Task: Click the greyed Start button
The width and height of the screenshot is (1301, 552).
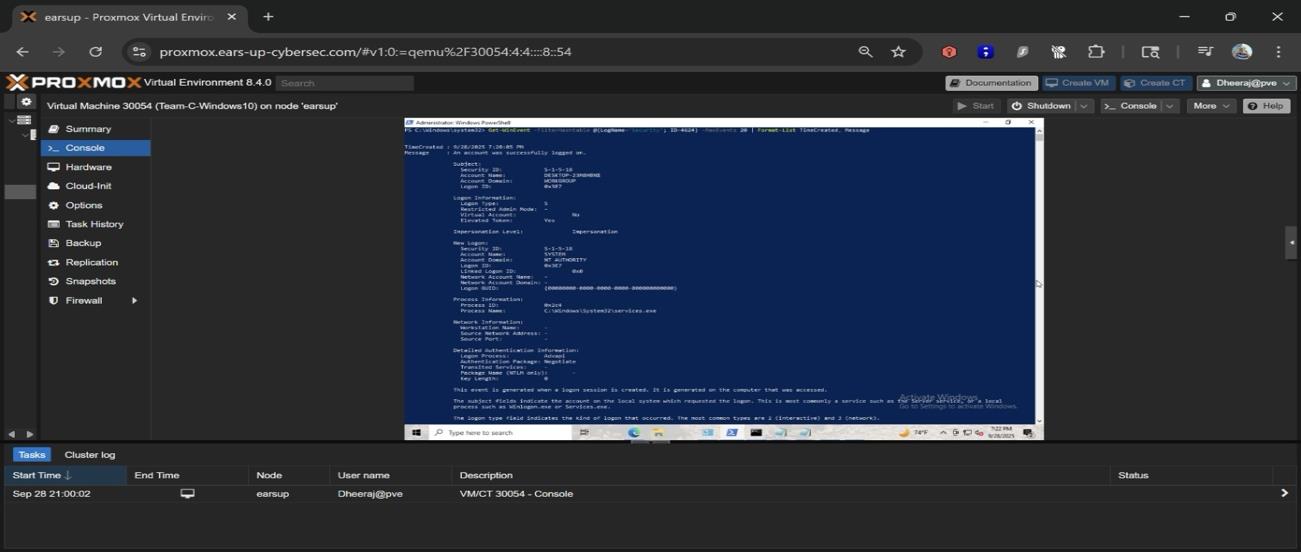Action: [x=975, y=106]
